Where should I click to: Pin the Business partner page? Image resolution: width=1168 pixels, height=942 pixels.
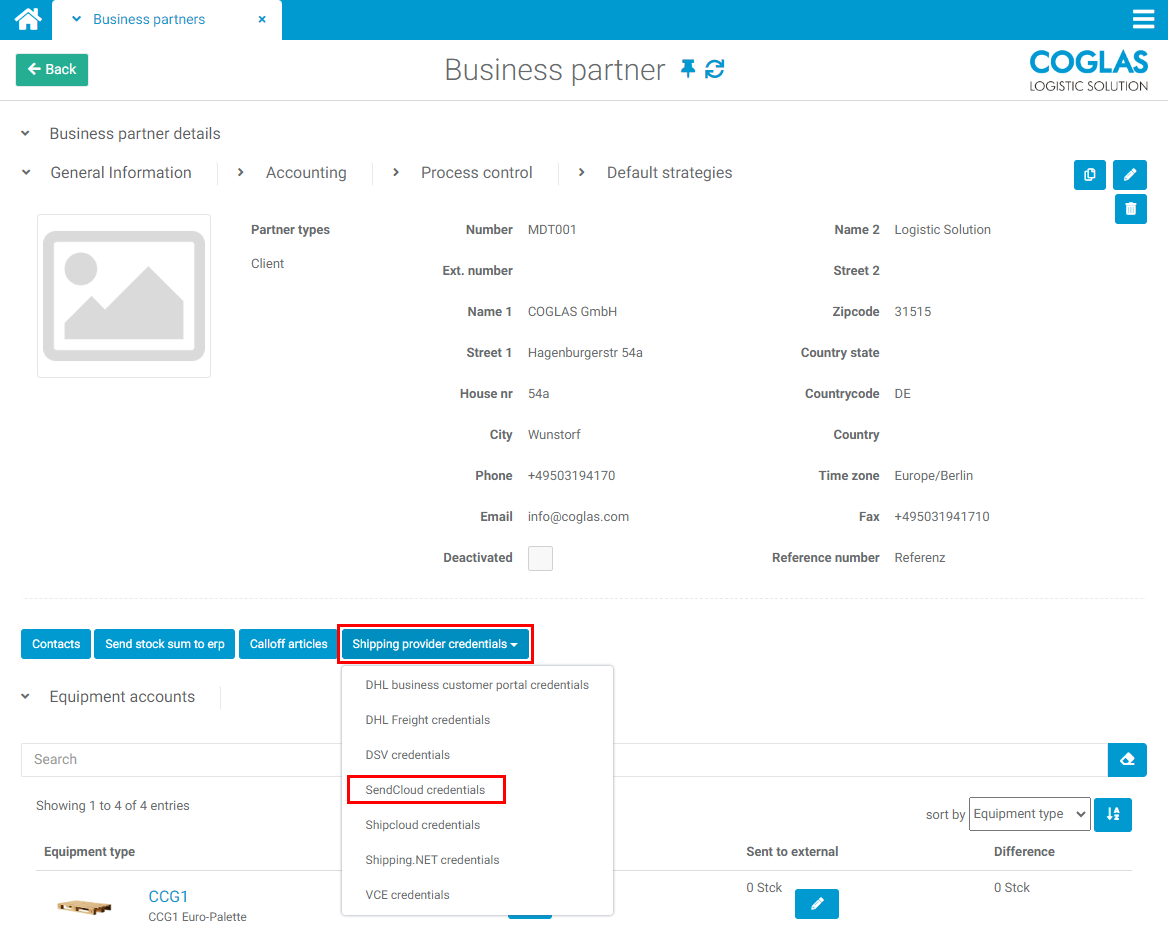click(x=687, y=69)
